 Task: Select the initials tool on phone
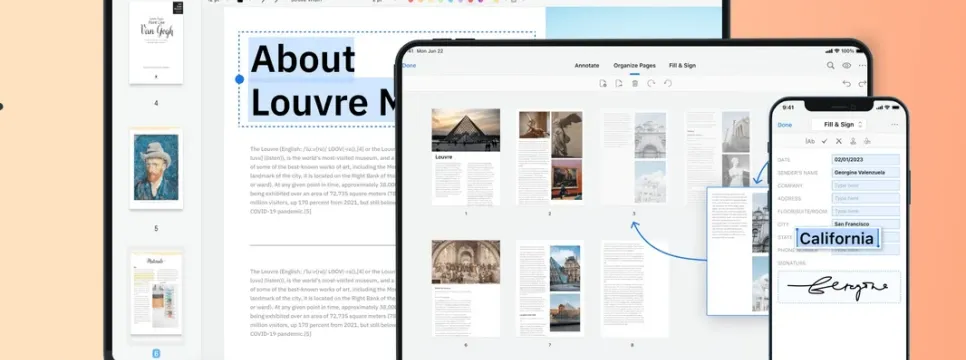tap(867, 141)
